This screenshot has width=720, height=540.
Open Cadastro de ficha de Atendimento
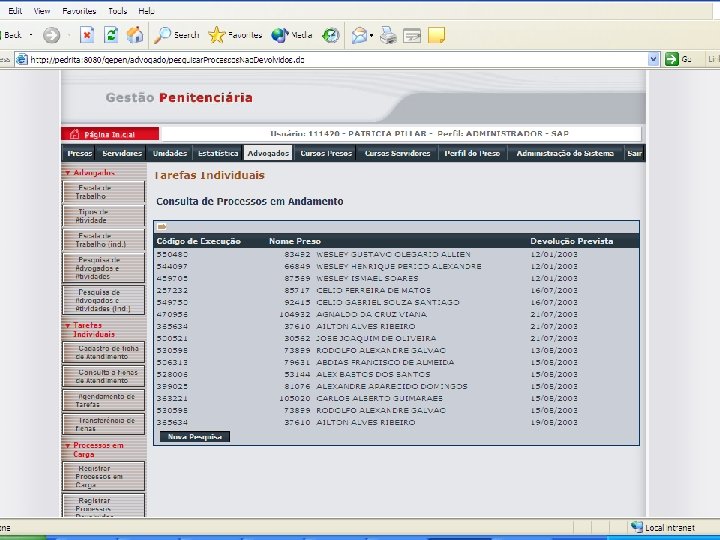(x=103, y=352)
